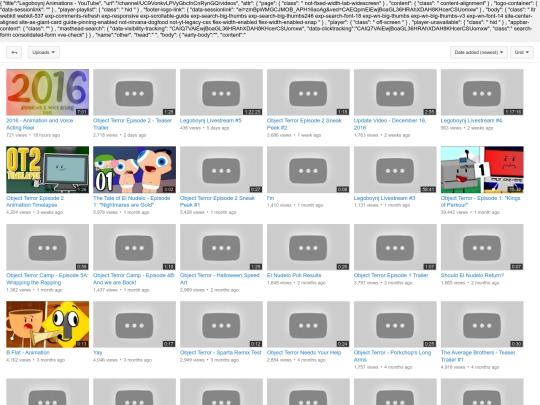Image resolution: width=540 pixels, height=405 pixels.
Task: Open the OT2 Timelapse thumbnail
Action: coord(48,169)
